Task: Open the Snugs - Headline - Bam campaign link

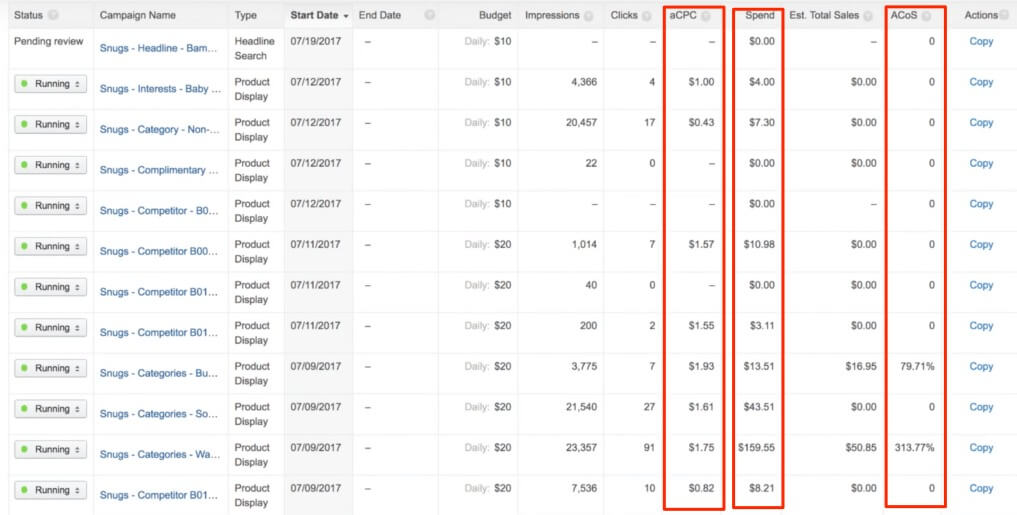Action: point(159,48)
